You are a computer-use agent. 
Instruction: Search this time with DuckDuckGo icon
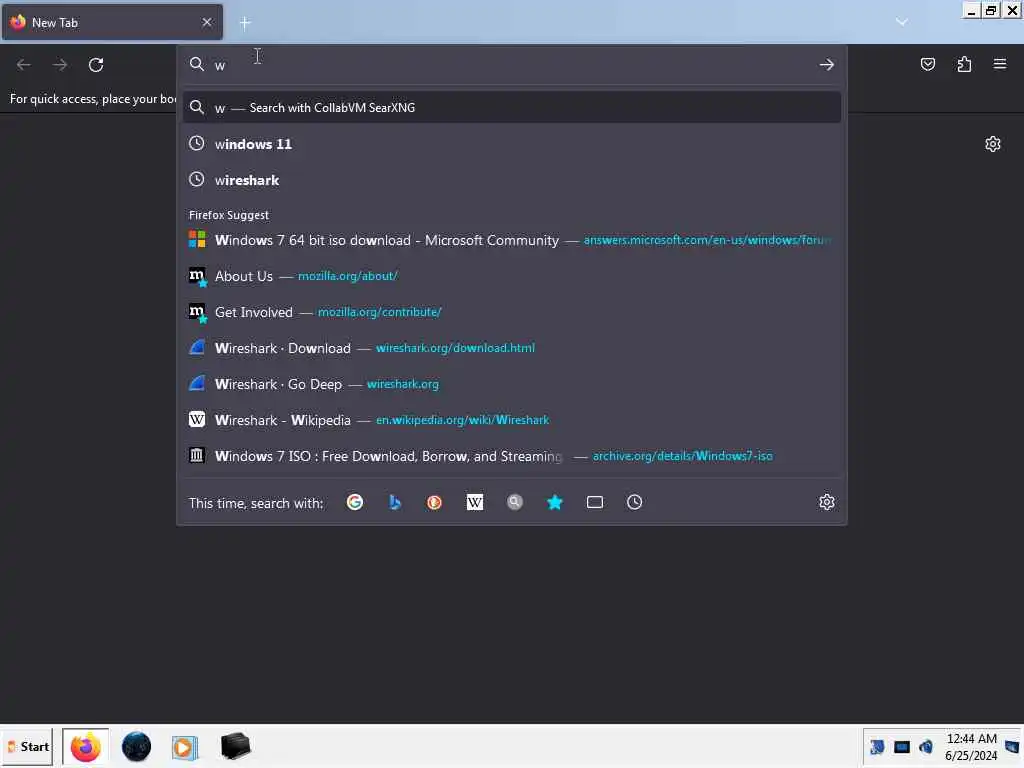[434, 502]
